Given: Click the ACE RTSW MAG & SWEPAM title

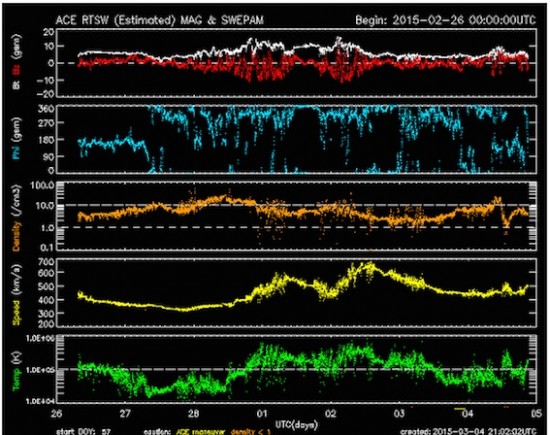Looking at the screenshot, I should coord(160,20).
